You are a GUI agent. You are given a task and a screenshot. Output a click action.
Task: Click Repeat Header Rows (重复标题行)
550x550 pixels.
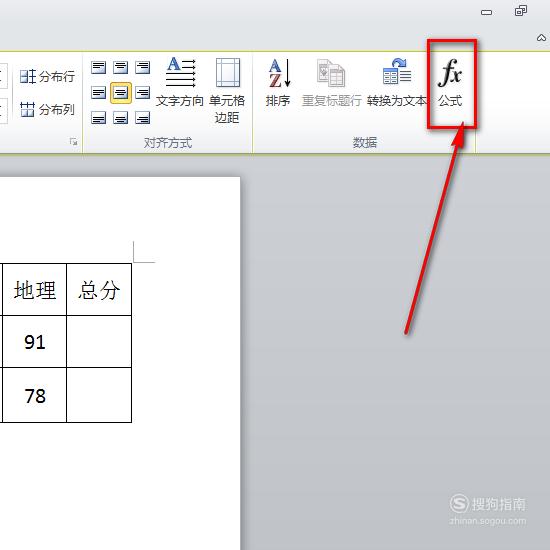coord(331,83)
